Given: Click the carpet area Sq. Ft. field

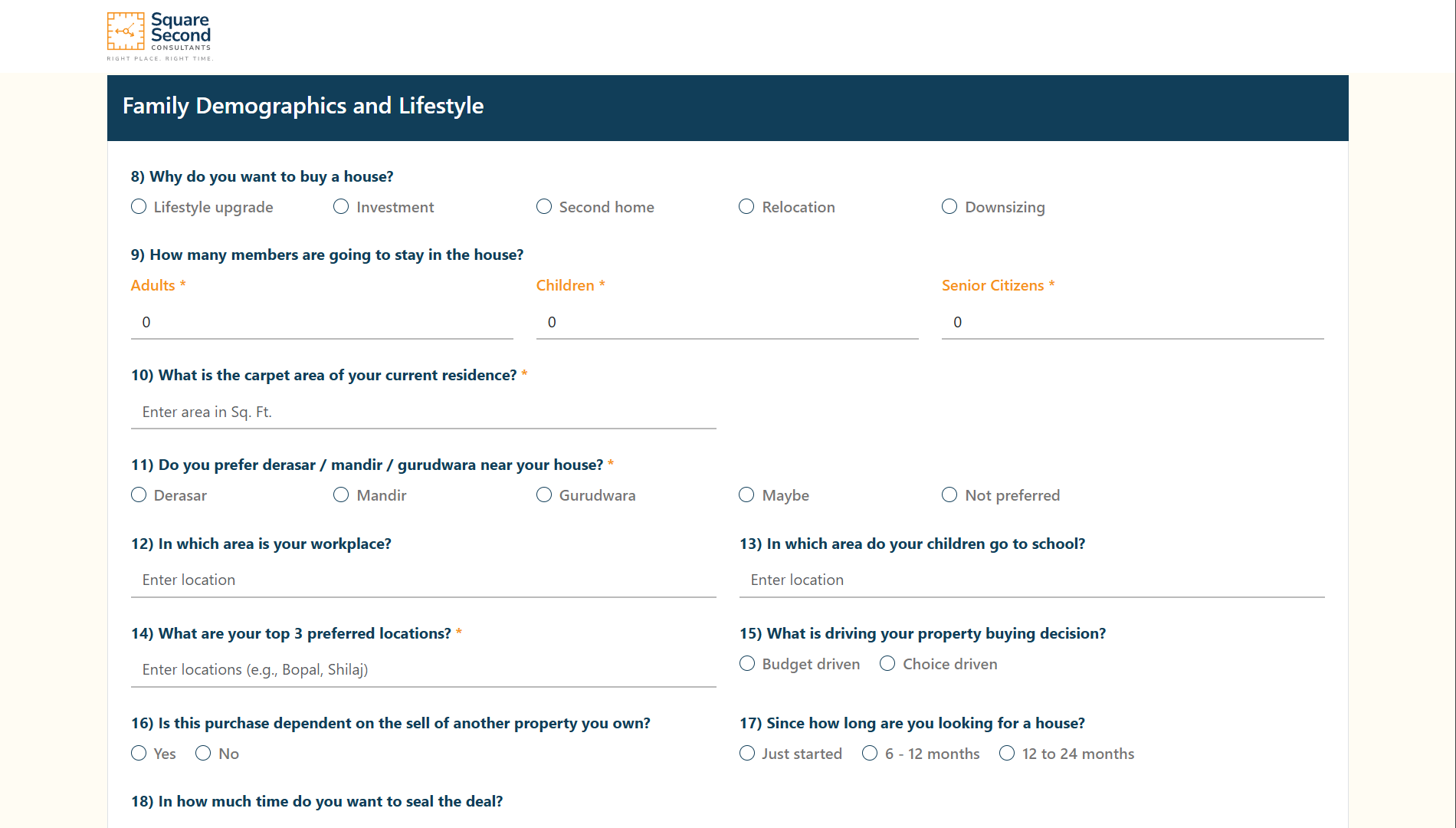Looking at the screenshot, I should click(424, 412).
